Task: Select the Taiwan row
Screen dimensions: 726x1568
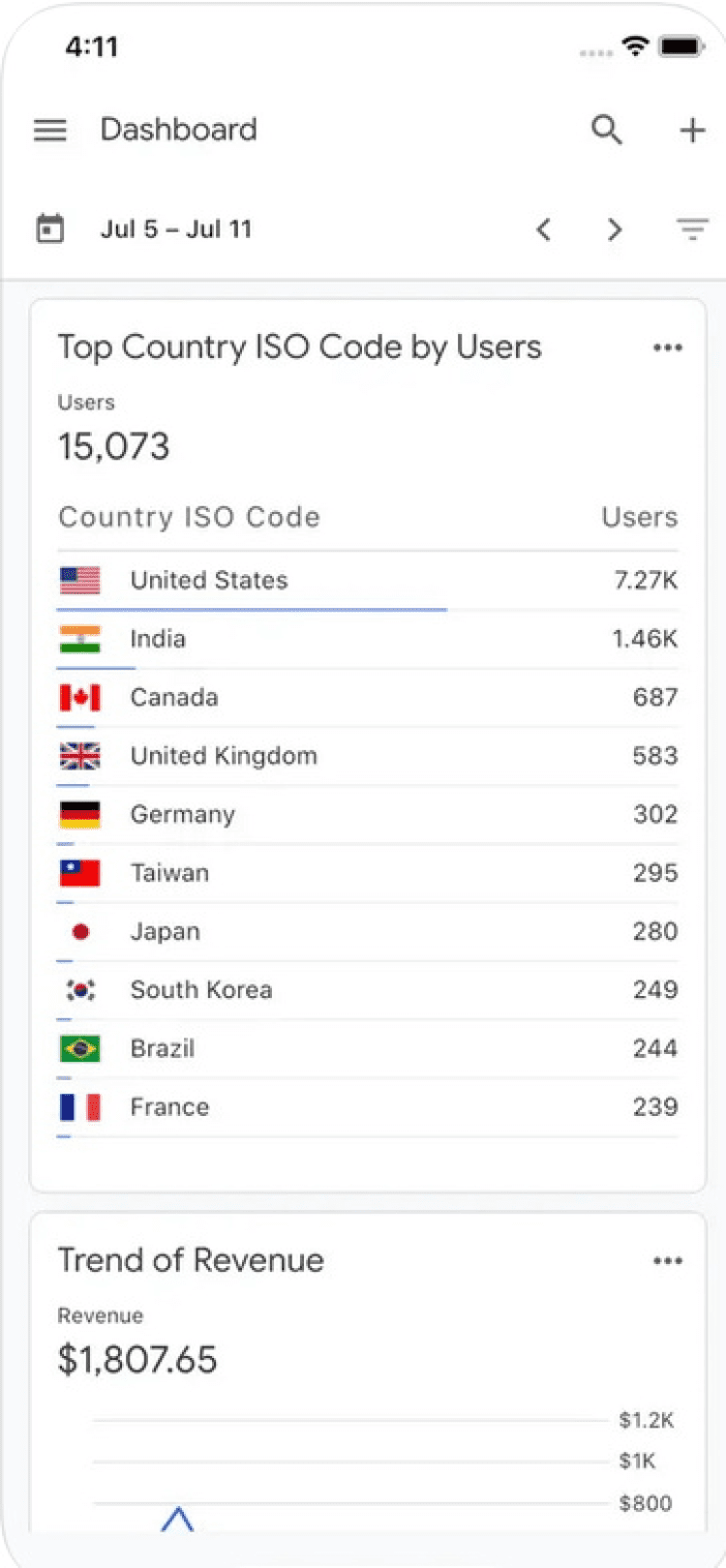Action: (x=368, y=873)
